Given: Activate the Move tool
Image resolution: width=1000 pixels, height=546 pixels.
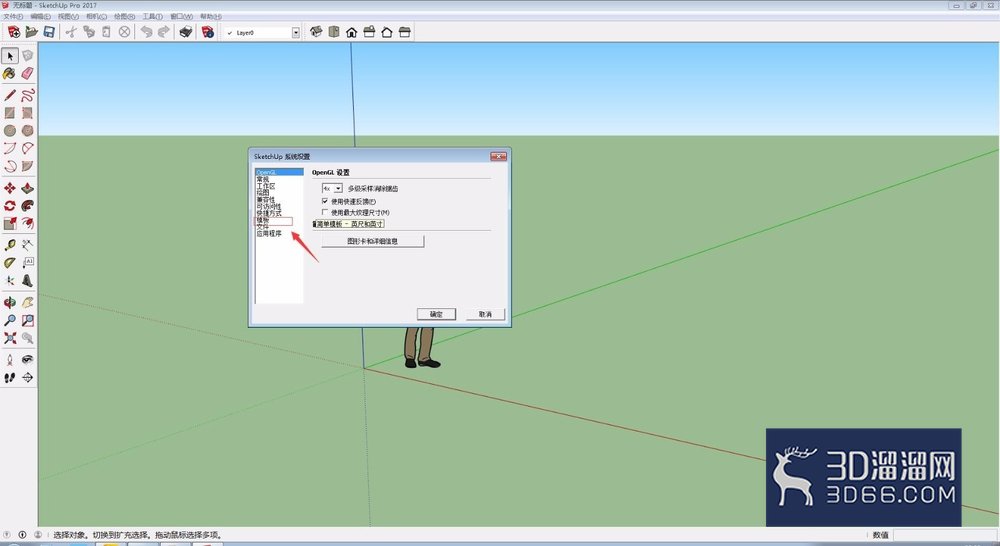Looking at the screenshot, I should (x=10, y=188).
